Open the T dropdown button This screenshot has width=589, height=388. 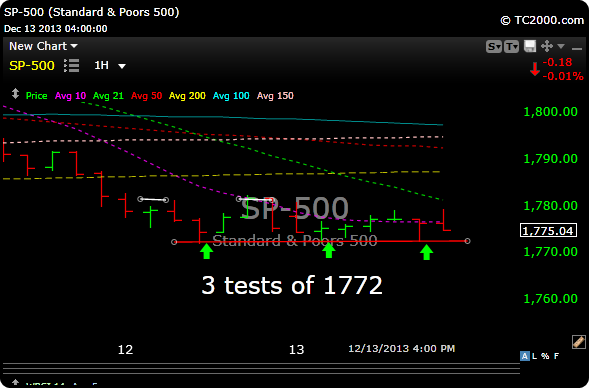pos(511,47)
